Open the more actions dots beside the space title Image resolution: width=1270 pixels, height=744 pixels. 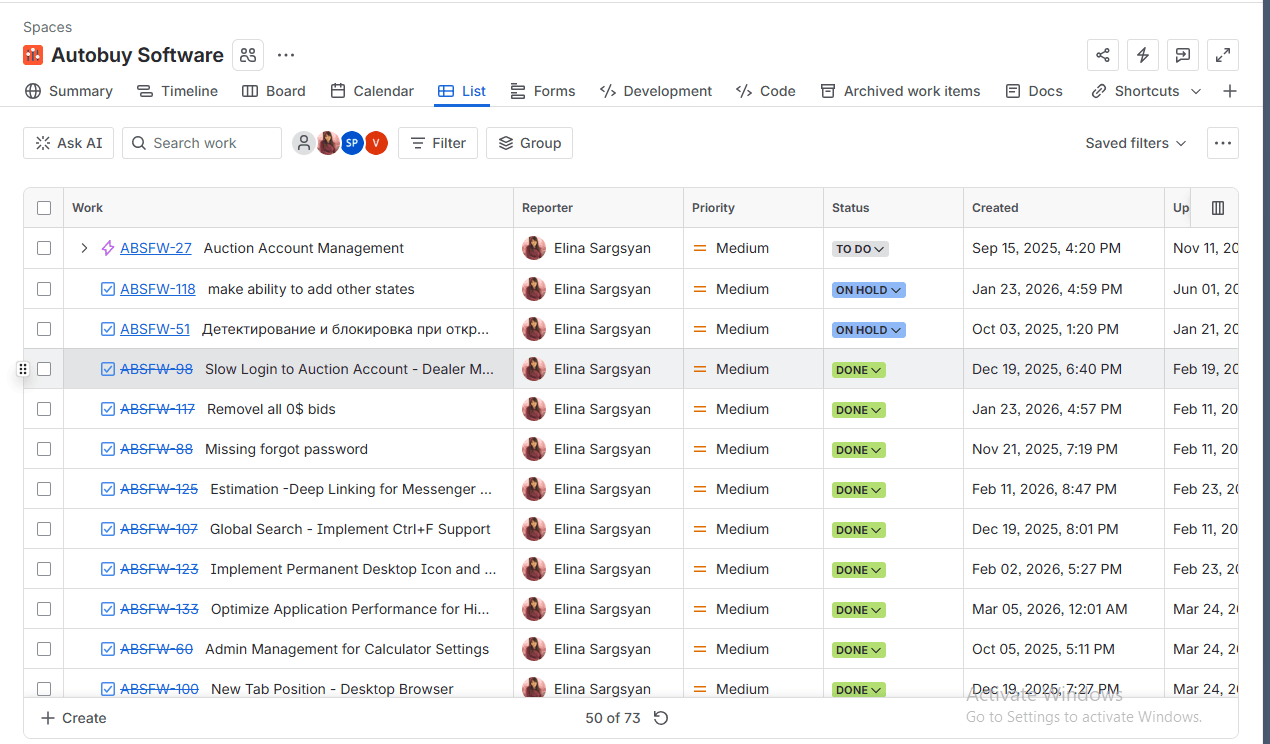tap(286, 55)
